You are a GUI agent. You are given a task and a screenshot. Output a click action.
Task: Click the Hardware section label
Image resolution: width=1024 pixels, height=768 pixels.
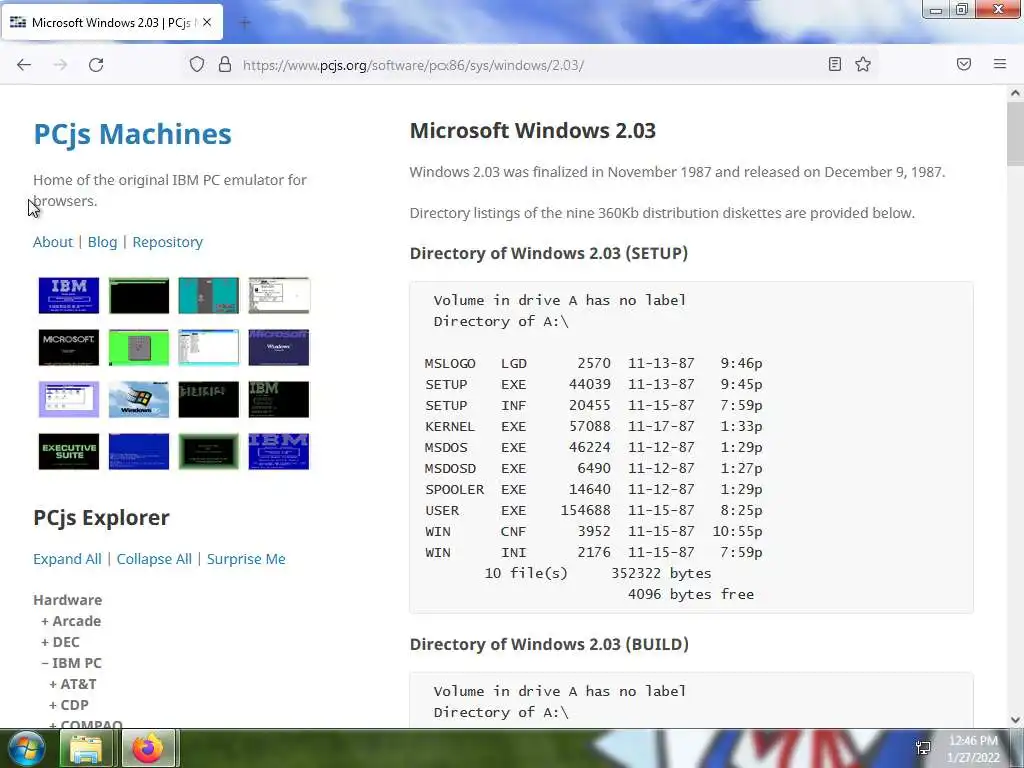click(68, 600)
